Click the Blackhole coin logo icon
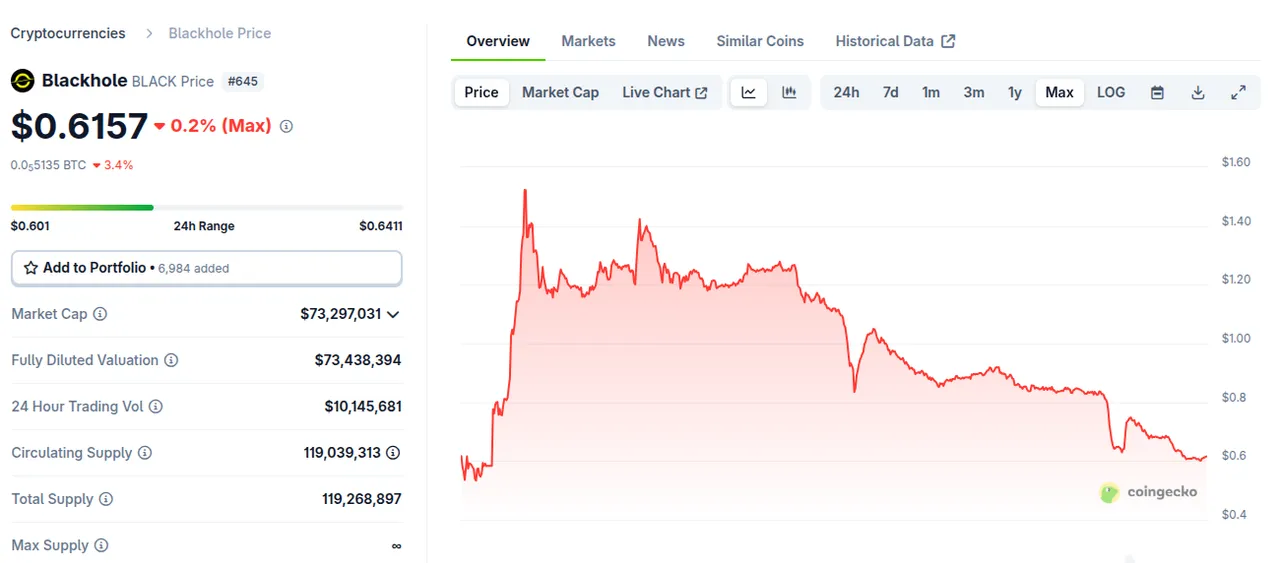Viewport: 1280px width, 563px height. tap(22, 81)
